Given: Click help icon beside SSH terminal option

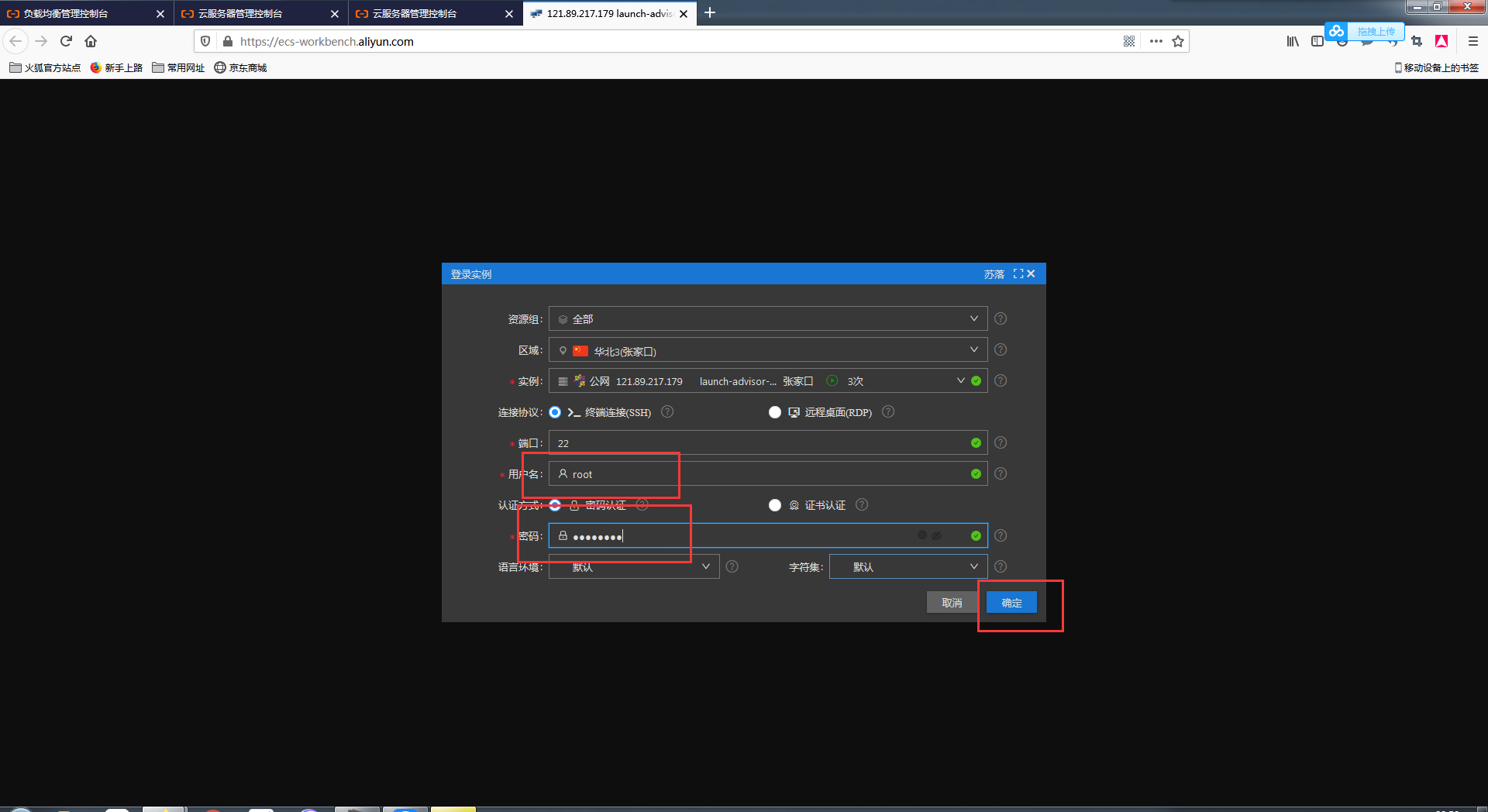Looking at the screenshot, I should (x=667, y=411).
